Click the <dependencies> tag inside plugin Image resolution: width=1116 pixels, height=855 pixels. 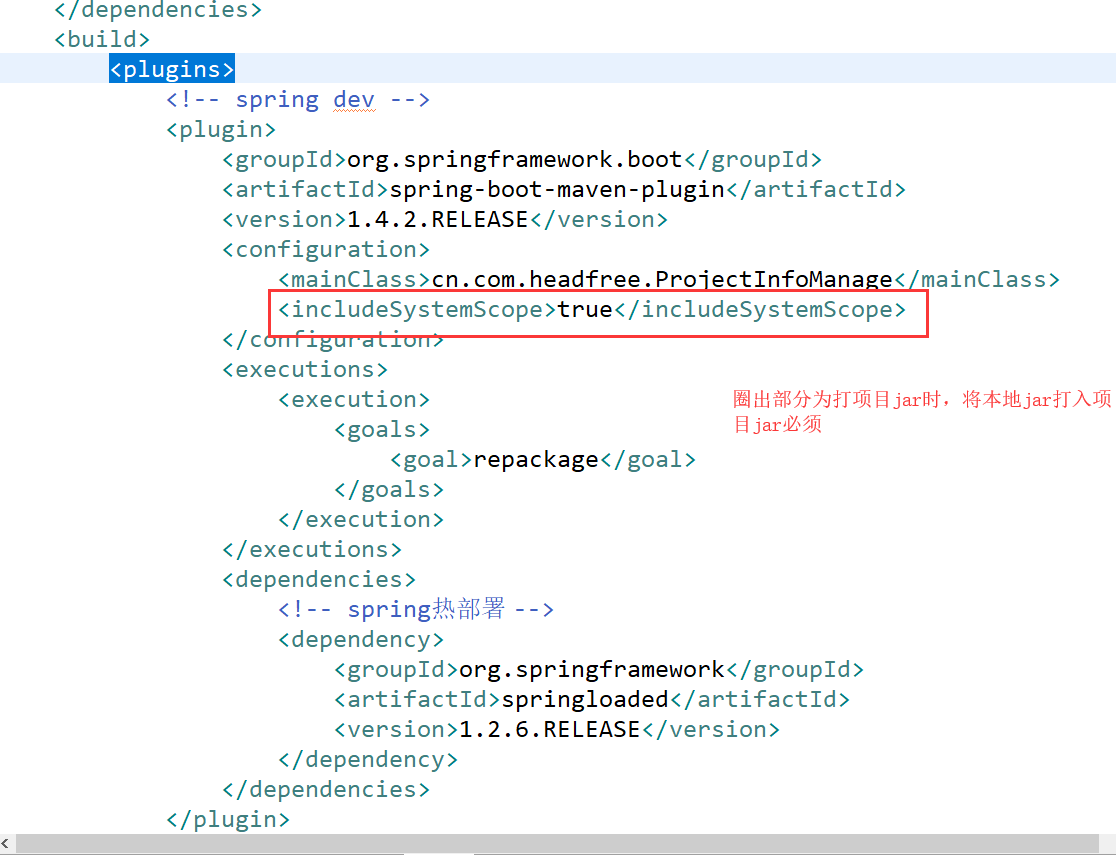319,579
